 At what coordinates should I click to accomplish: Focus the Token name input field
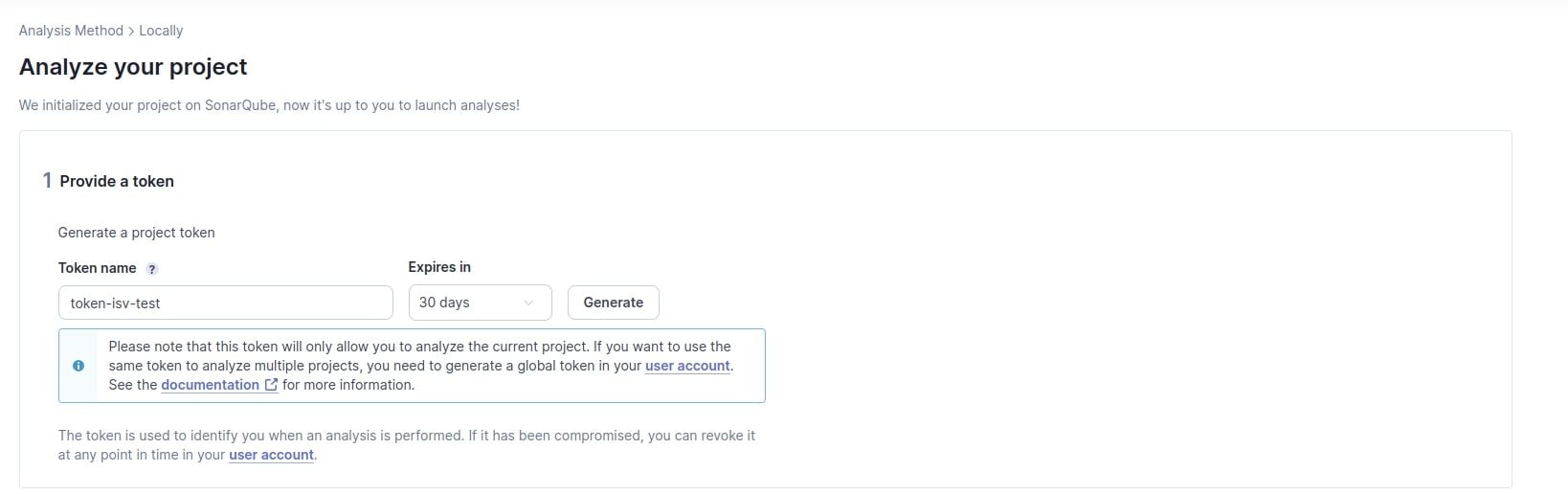tap(225, 303)
